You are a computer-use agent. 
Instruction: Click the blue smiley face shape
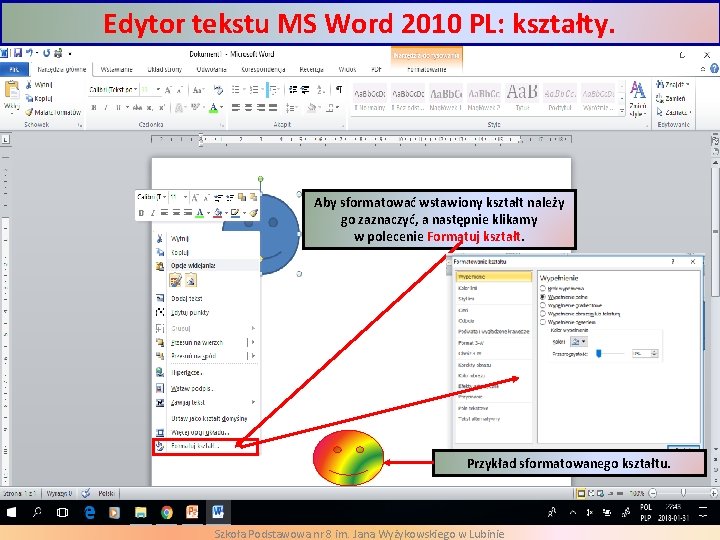[x=279, y=234]
